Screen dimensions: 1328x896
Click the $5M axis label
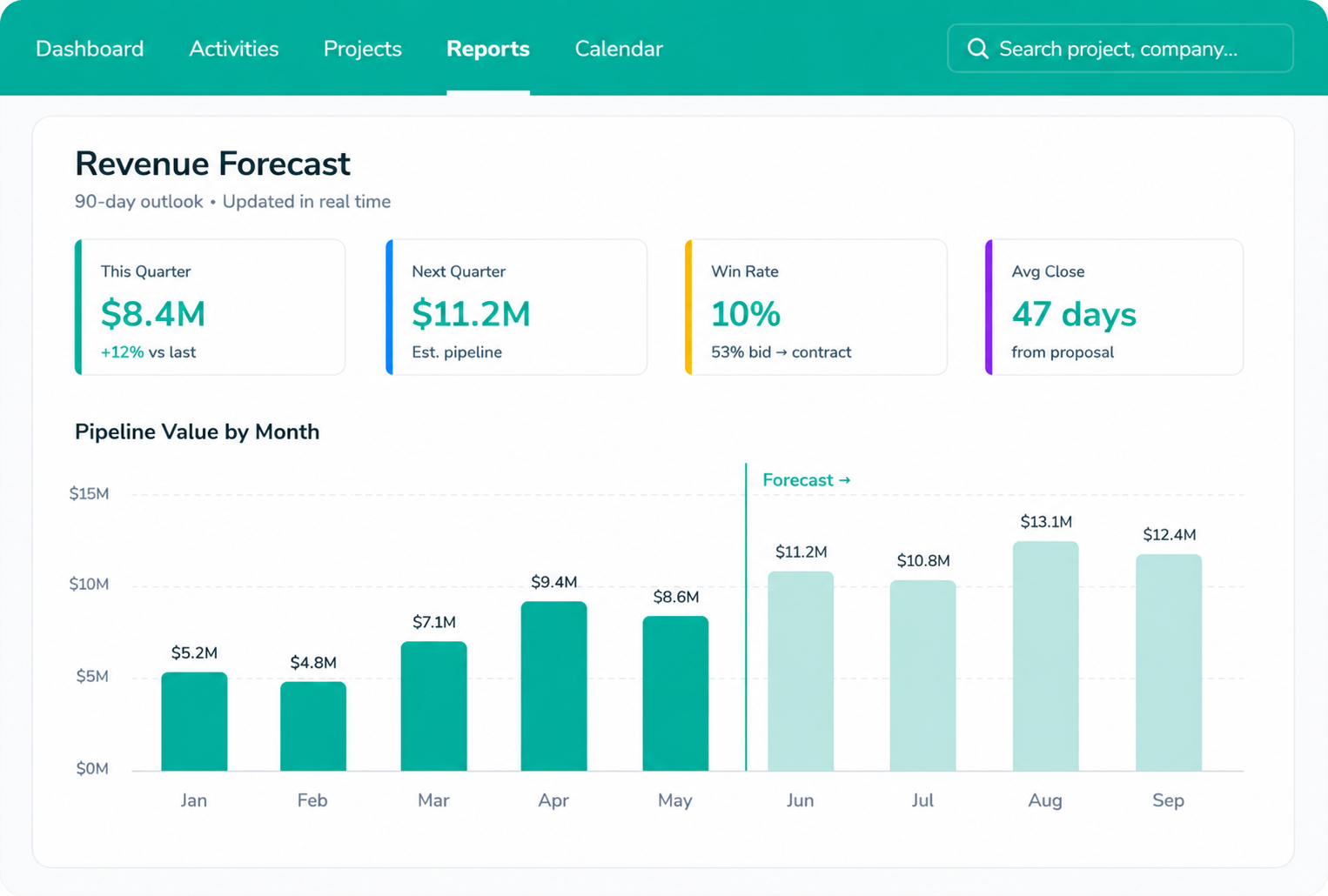92,677
